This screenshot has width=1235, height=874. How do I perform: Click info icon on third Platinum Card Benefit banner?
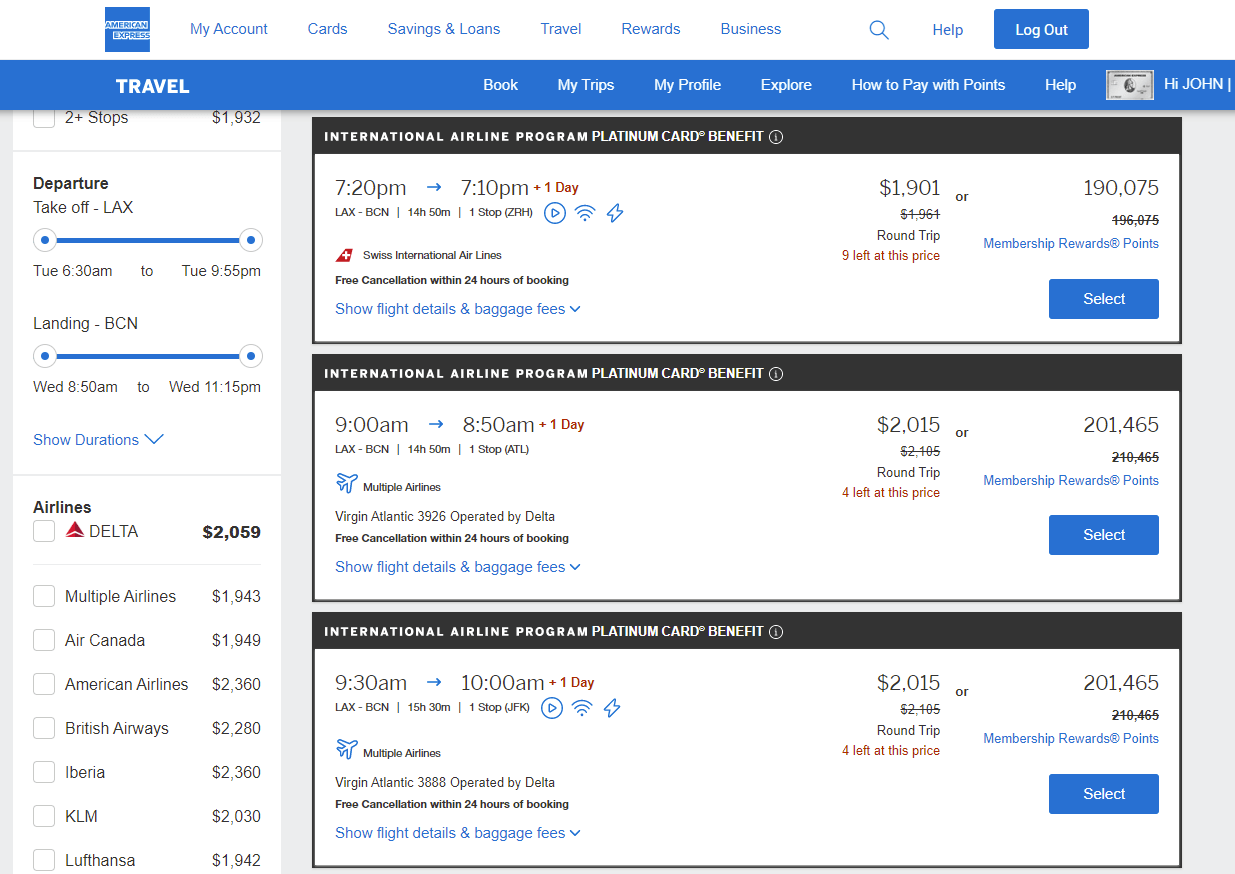[x=776, y=632]
